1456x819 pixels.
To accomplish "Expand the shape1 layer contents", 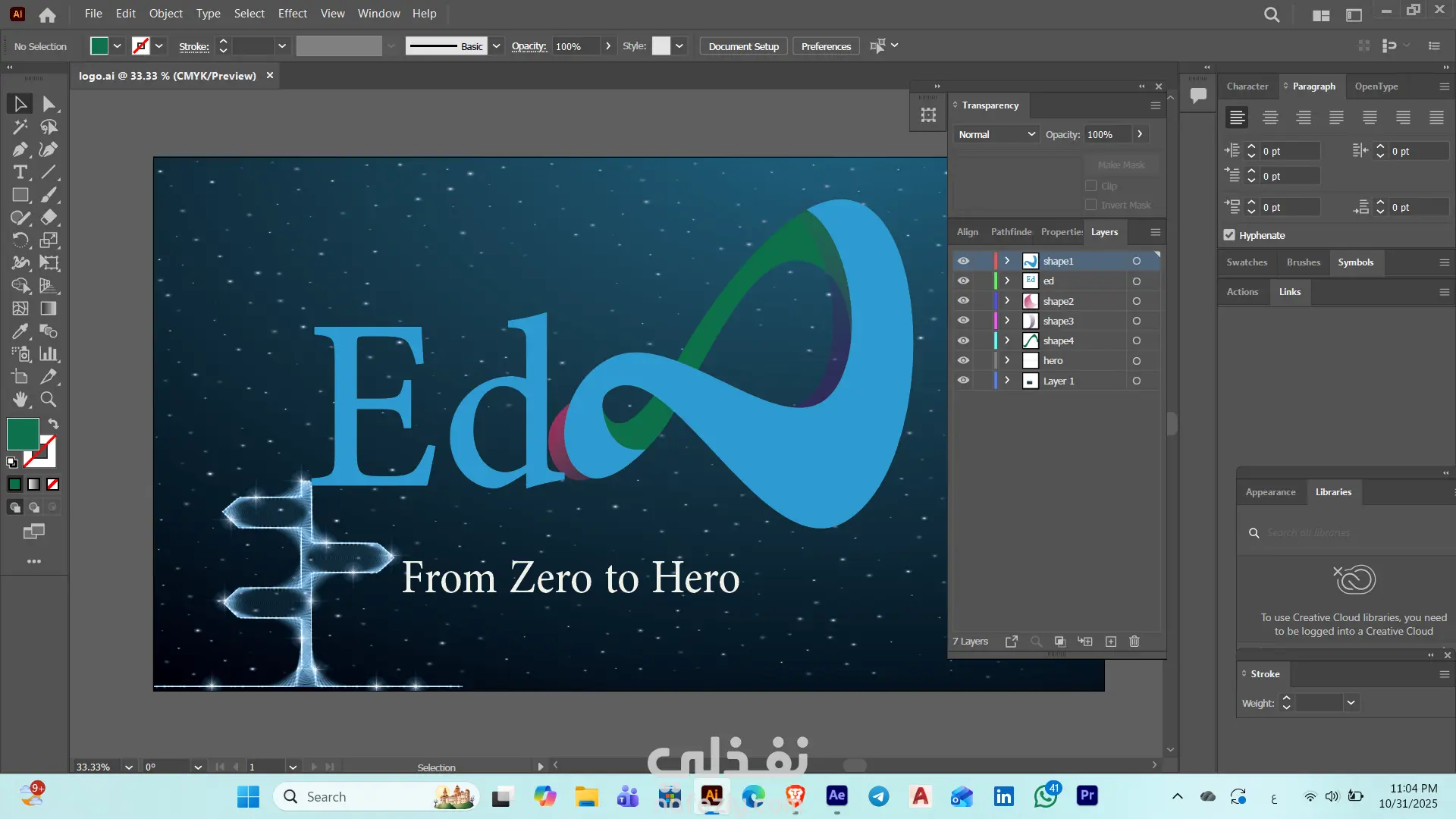I will [1007, 261].
